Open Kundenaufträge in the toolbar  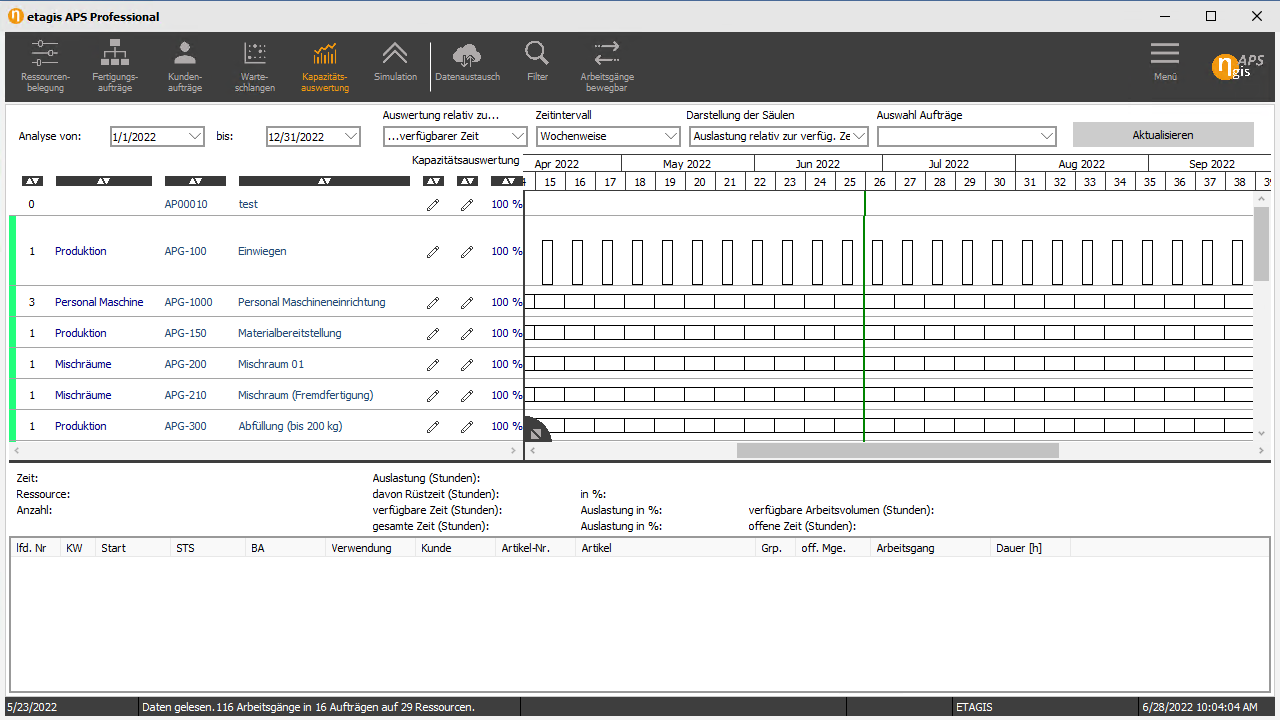click(185, 67)
